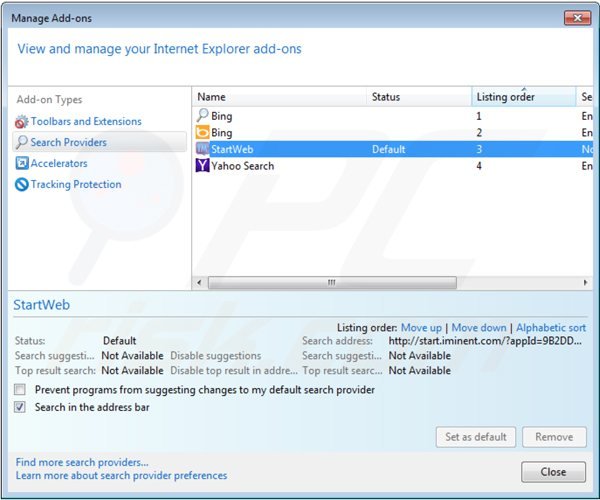Enable Prevent programs from suggesting changes checkbox
This screenshot has width=600, height=500.
pyautogui.click(x=20, y=390)
